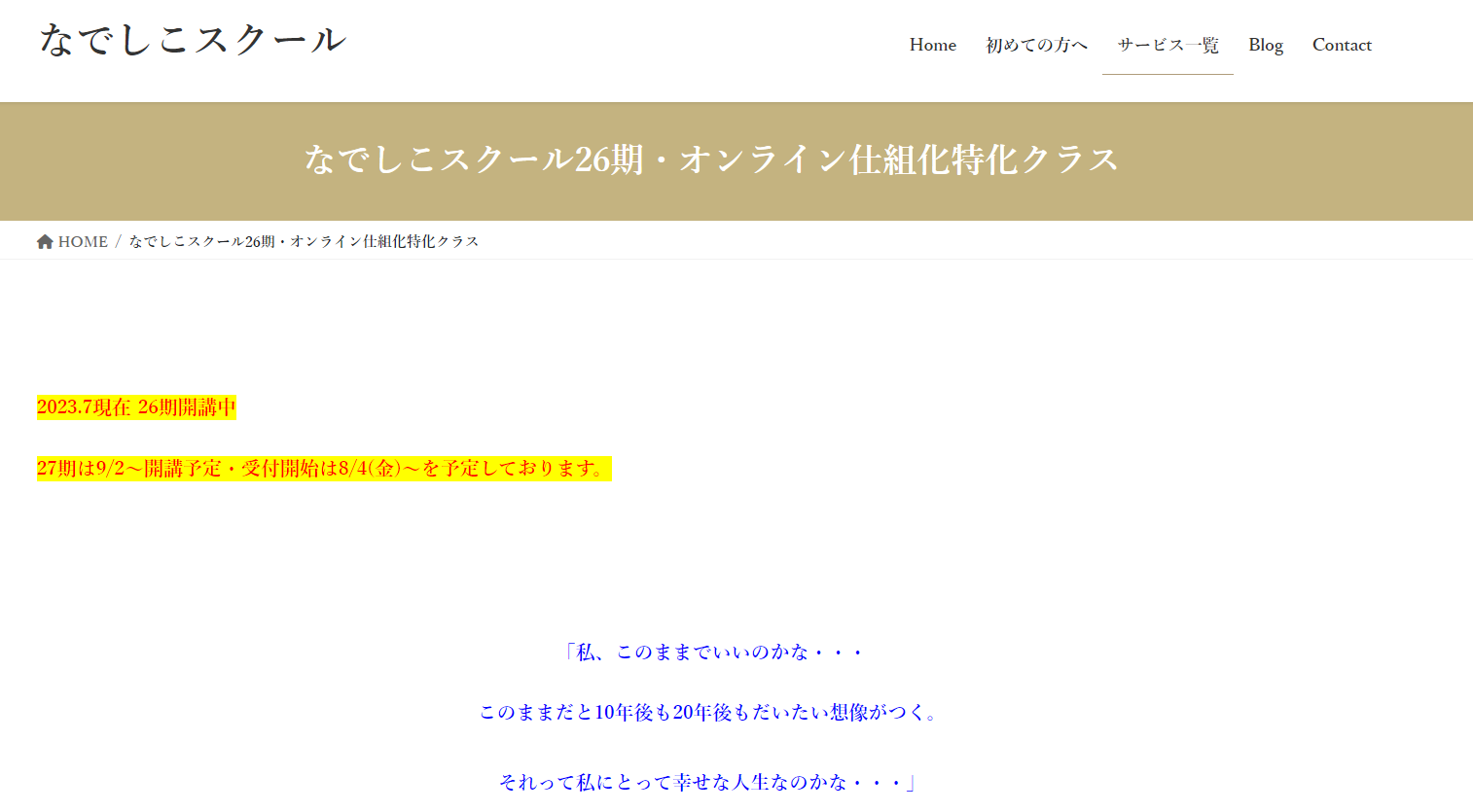This screenshot has height=812, width=1473.
Task: Click the HOME breadcrumb link
Action: [x=83, y=242]
